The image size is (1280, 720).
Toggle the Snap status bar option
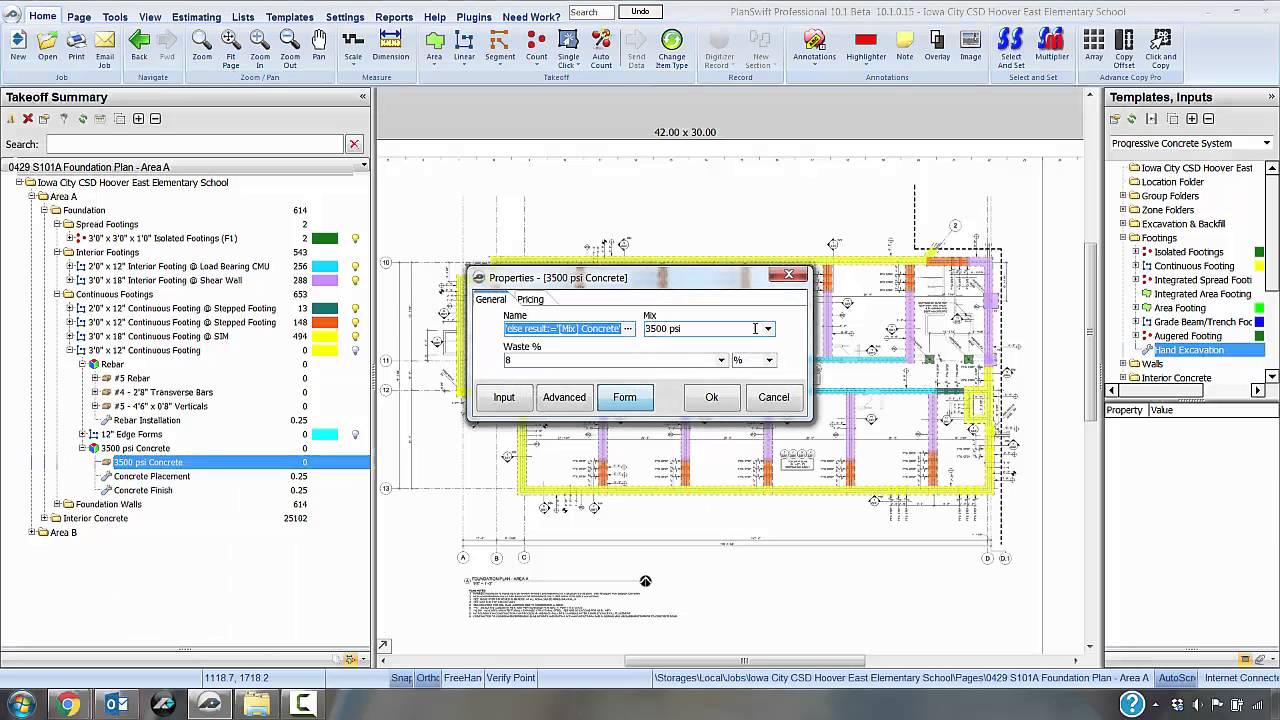(x=401, y=678)
